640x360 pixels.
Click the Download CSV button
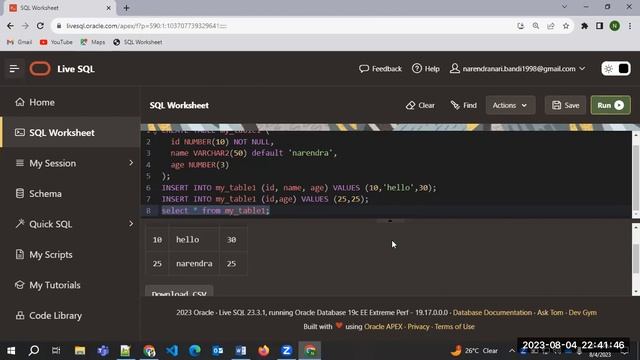pyautogui.click(x=179, y=292)
